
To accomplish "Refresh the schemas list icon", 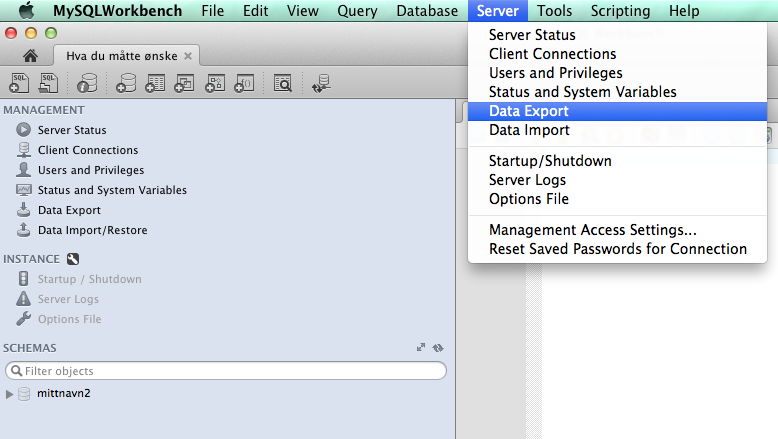I will pos(438,348).
